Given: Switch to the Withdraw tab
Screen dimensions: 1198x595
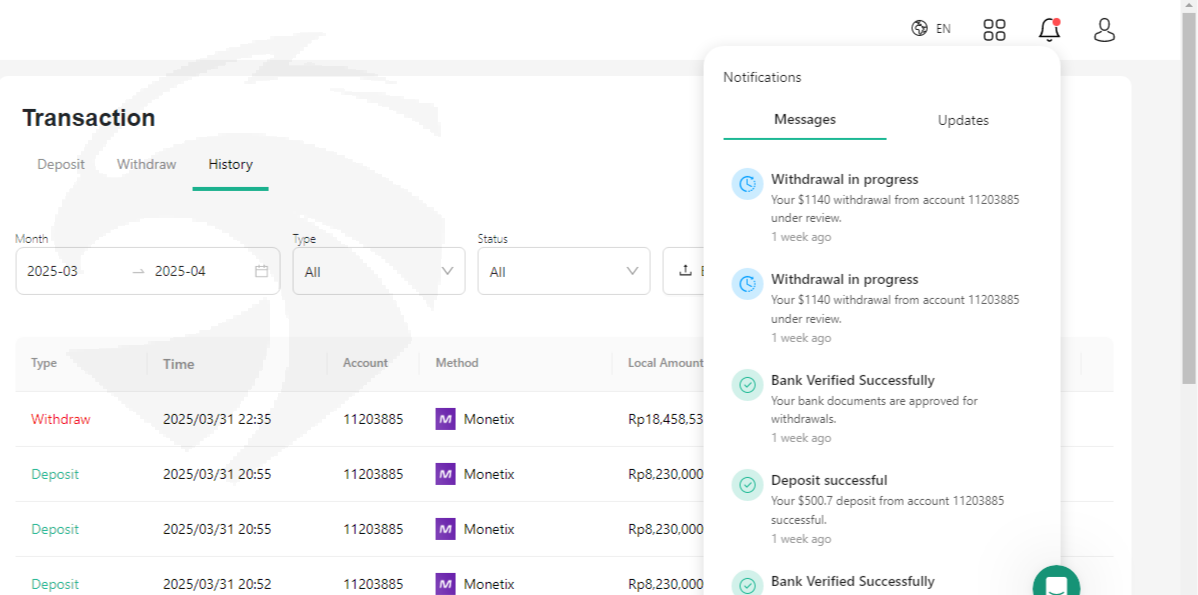Looking at the screenshot, I should [x=146, y=164].
